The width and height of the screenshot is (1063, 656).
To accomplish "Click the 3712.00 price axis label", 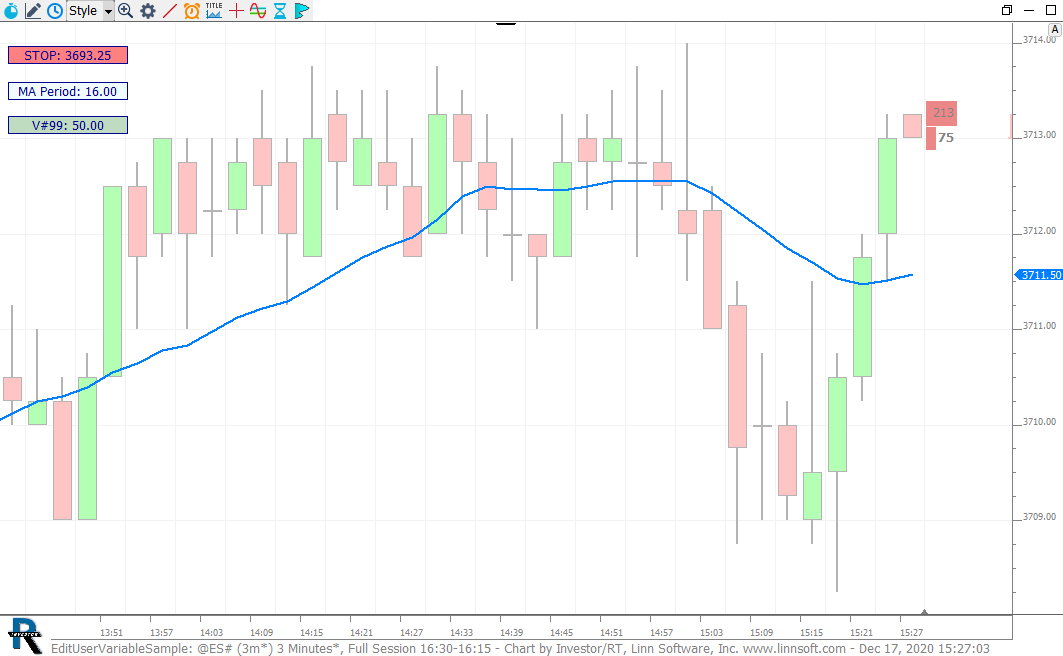I will tap(1039, 230).
